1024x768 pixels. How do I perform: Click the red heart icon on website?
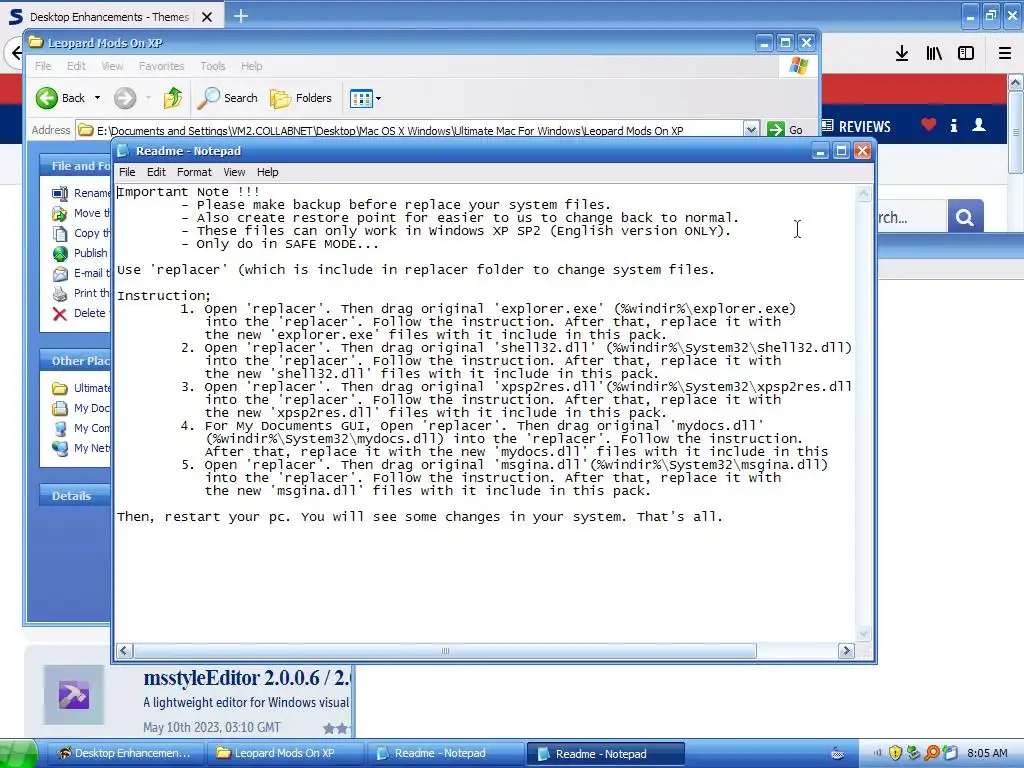(x=929, y=124)
